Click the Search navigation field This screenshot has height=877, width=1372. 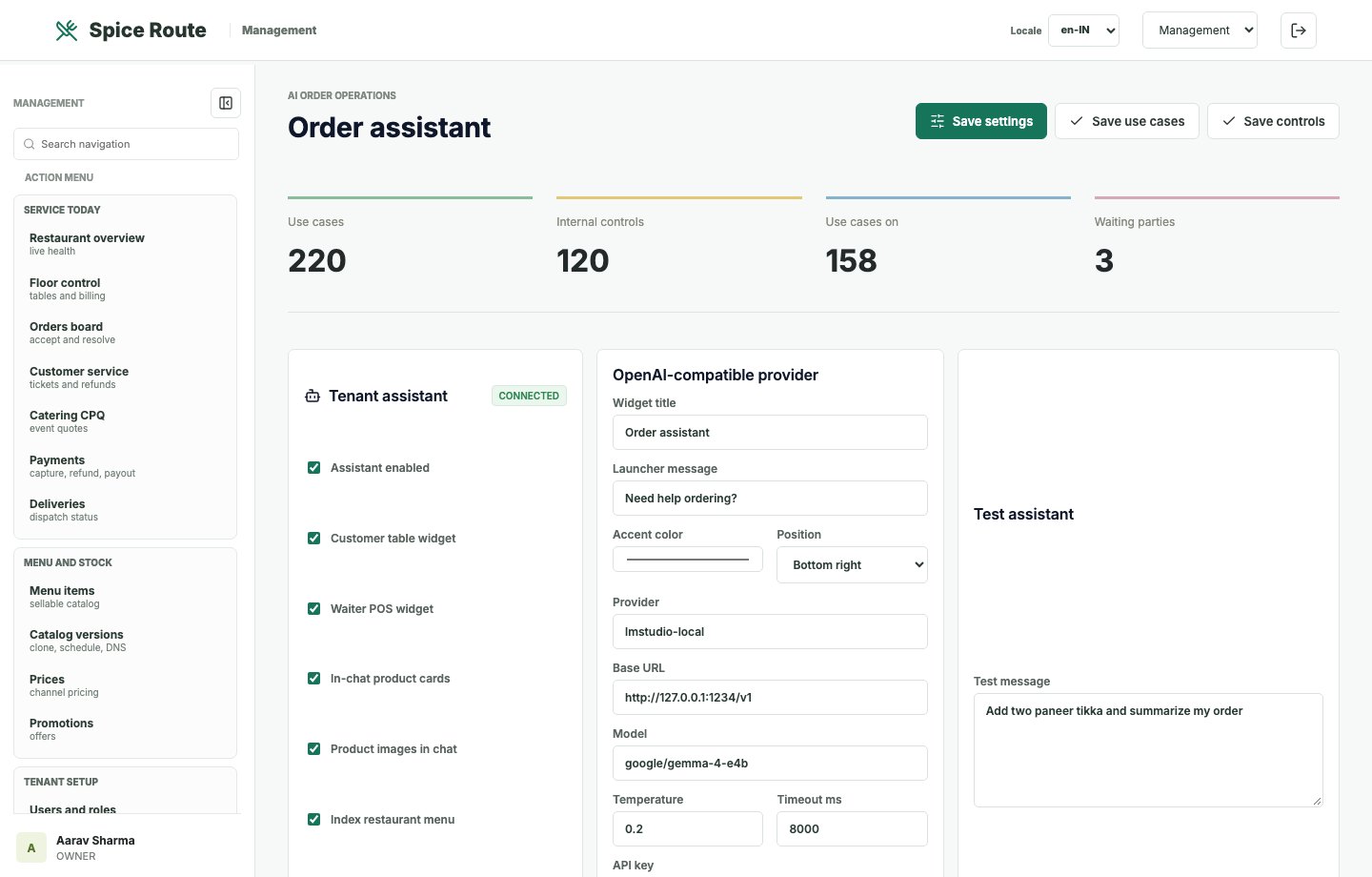(126, 144)
